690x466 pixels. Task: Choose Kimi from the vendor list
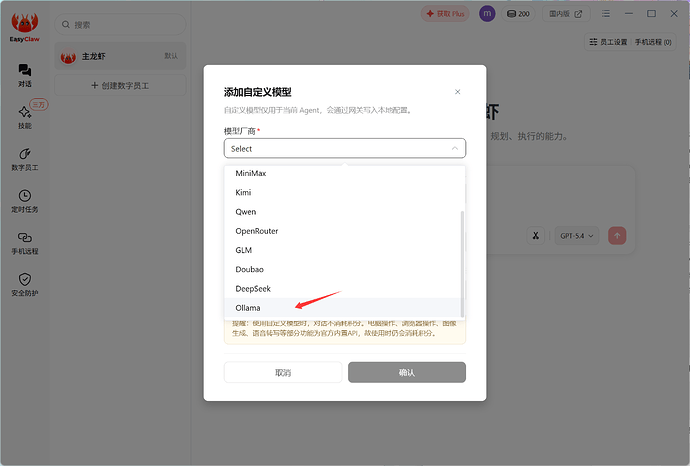pyautogui.click(x=342, y=192)
